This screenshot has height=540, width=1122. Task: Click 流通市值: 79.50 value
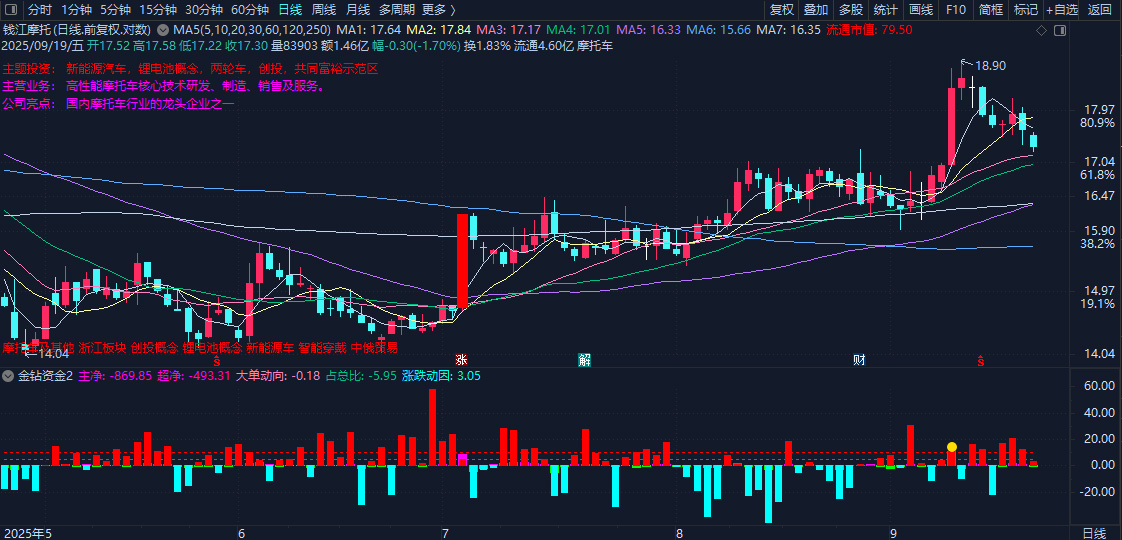pyautogui.click(x=869, y=31)
